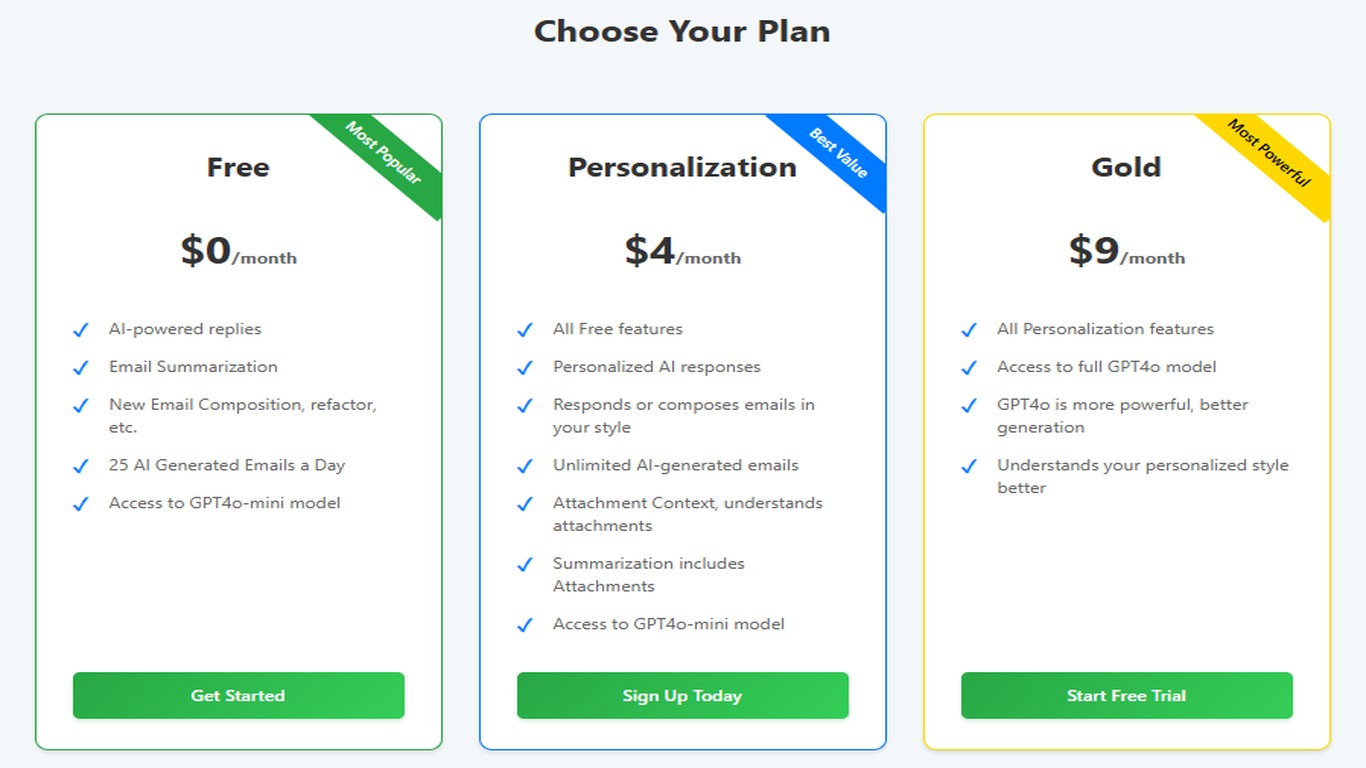
Task: Select the Personalization plan title
Action: tap(682, 167)
